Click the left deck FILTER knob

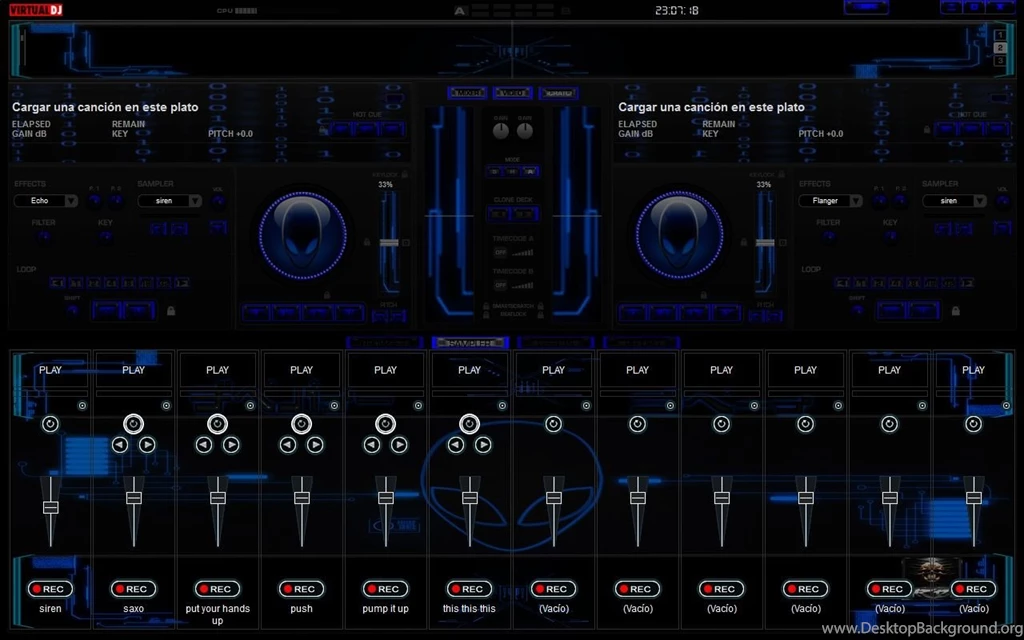coord(44,236)
